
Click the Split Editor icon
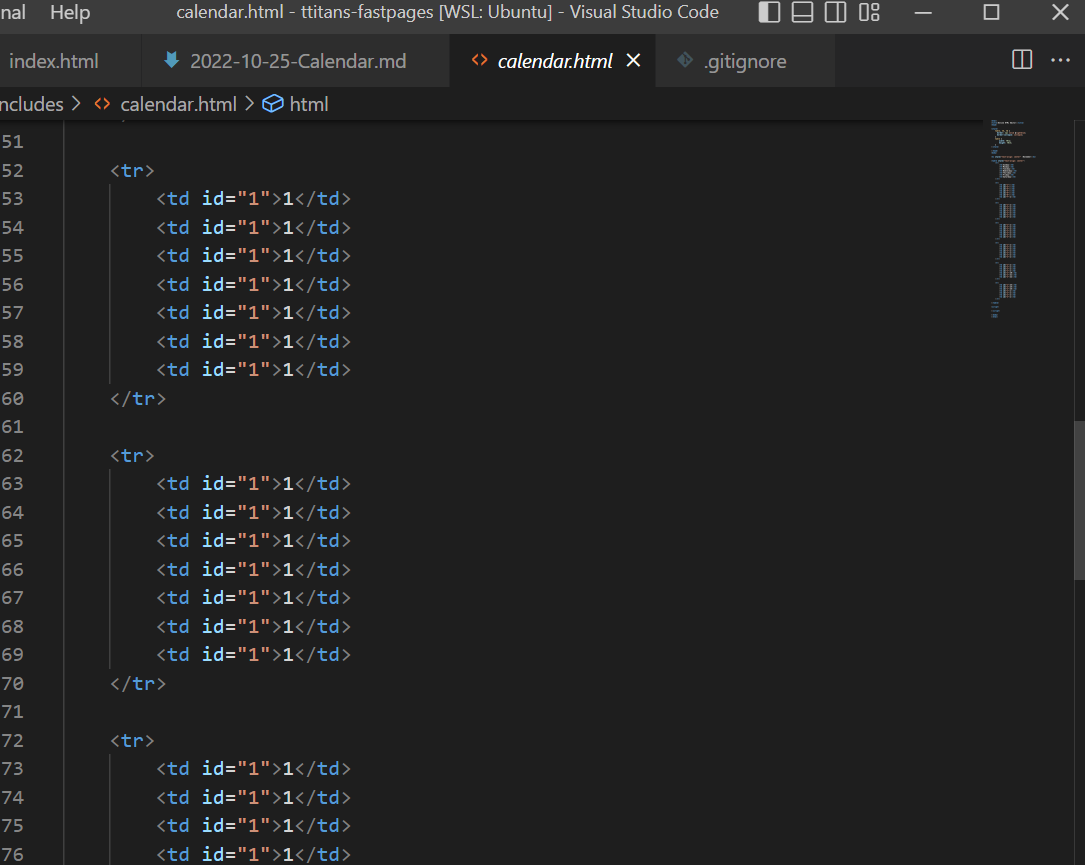click(x=1021, y=60)
